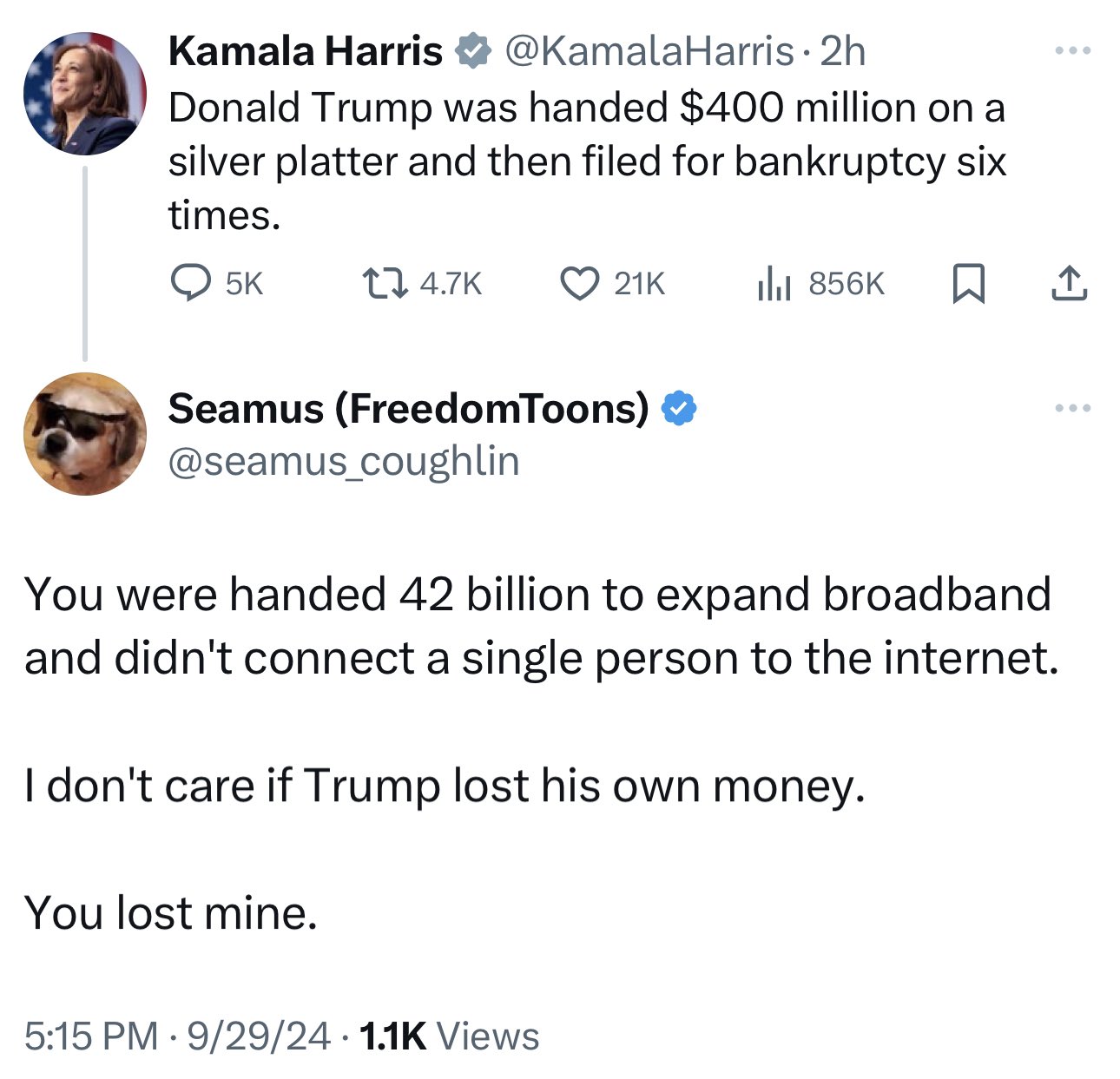The height and width of the screenshot is (1079, 1120).
Task: Click the 1.1K Views count
Action: (x=448, y=1036)
